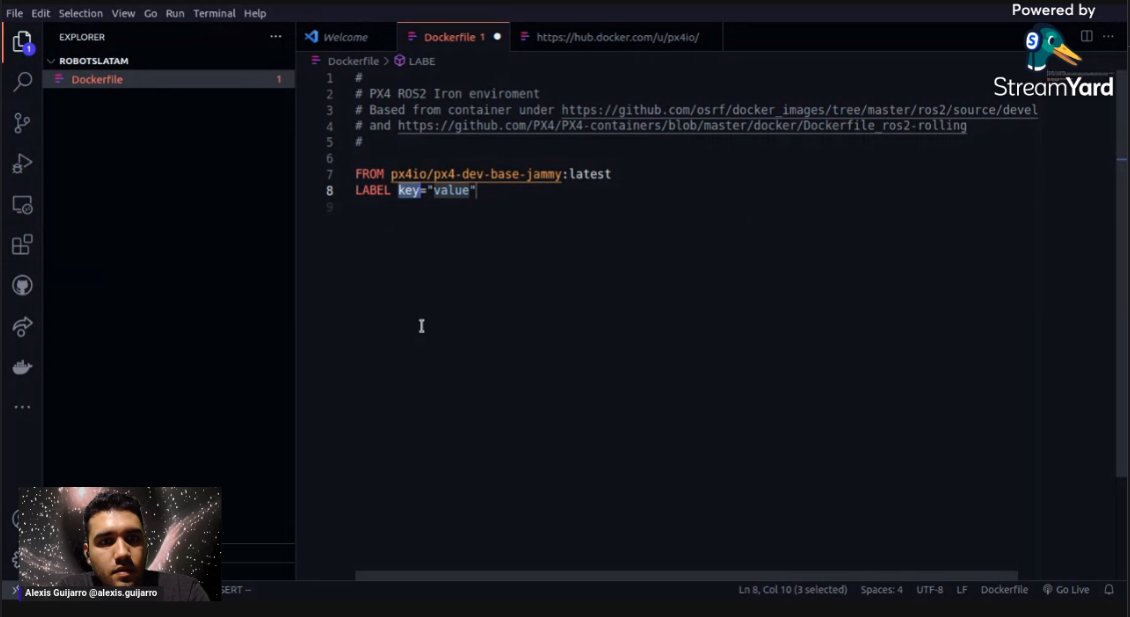
Task: Open the Live Share icon
Action: pos(22,327)
